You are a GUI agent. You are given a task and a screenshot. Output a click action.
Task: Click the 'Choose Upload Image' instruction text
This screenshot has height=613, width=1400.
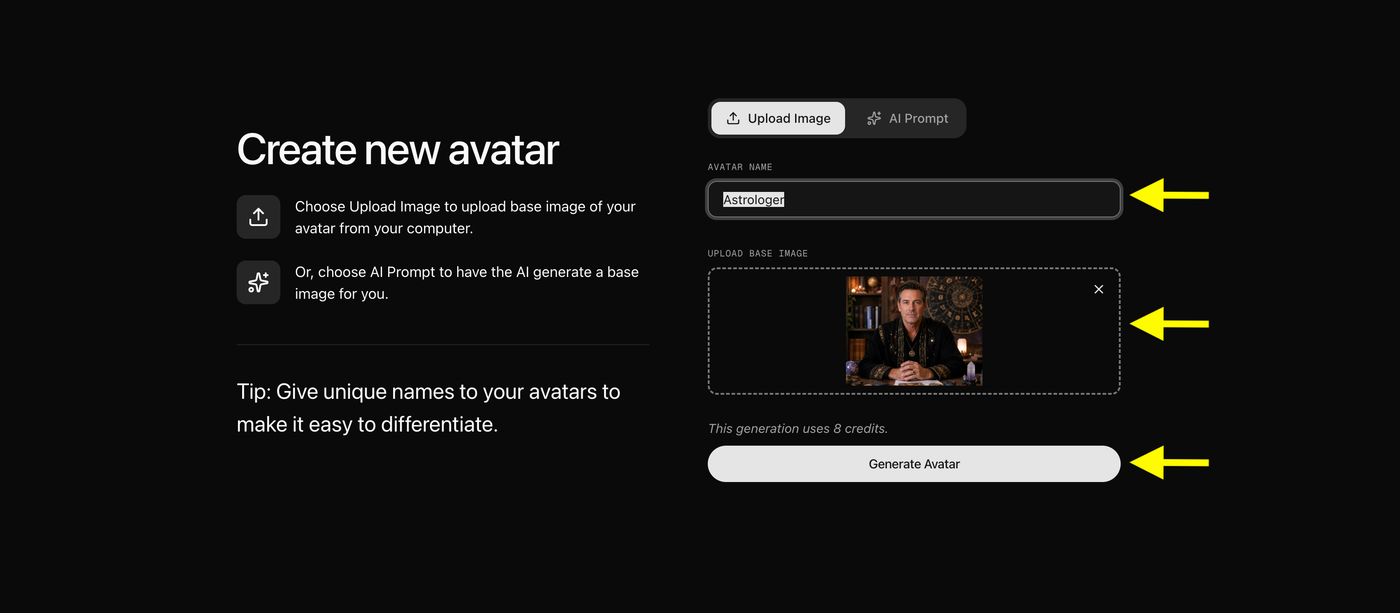(x=465, y=217)
